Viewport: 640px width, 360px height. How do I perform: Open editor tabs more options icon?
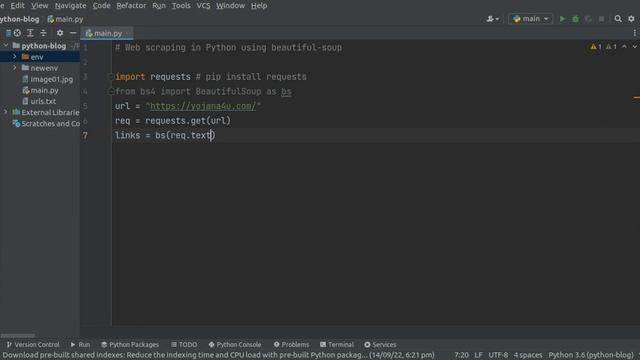point(635,33)
